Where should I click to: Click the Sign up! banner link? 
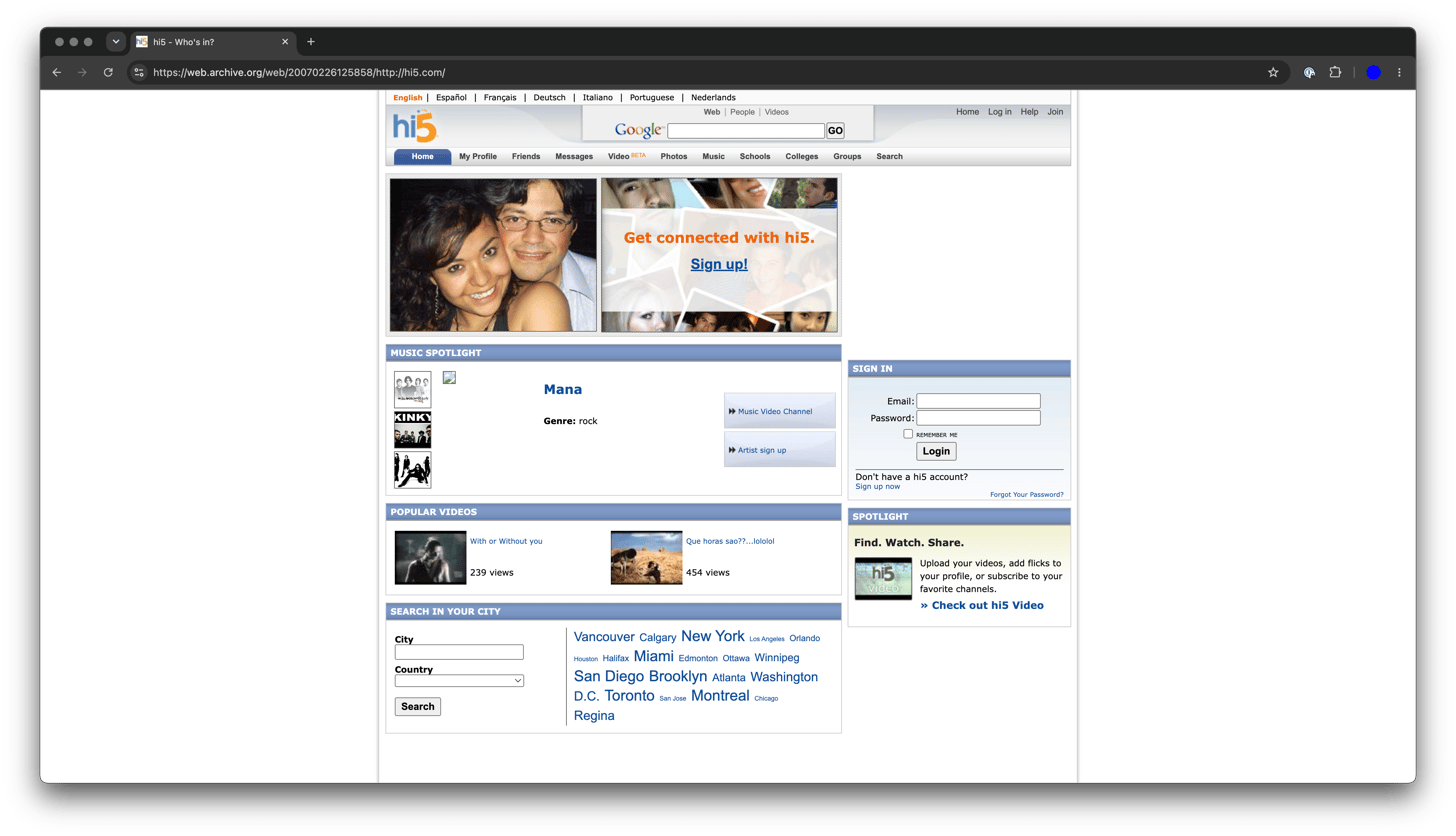point(719,264)
